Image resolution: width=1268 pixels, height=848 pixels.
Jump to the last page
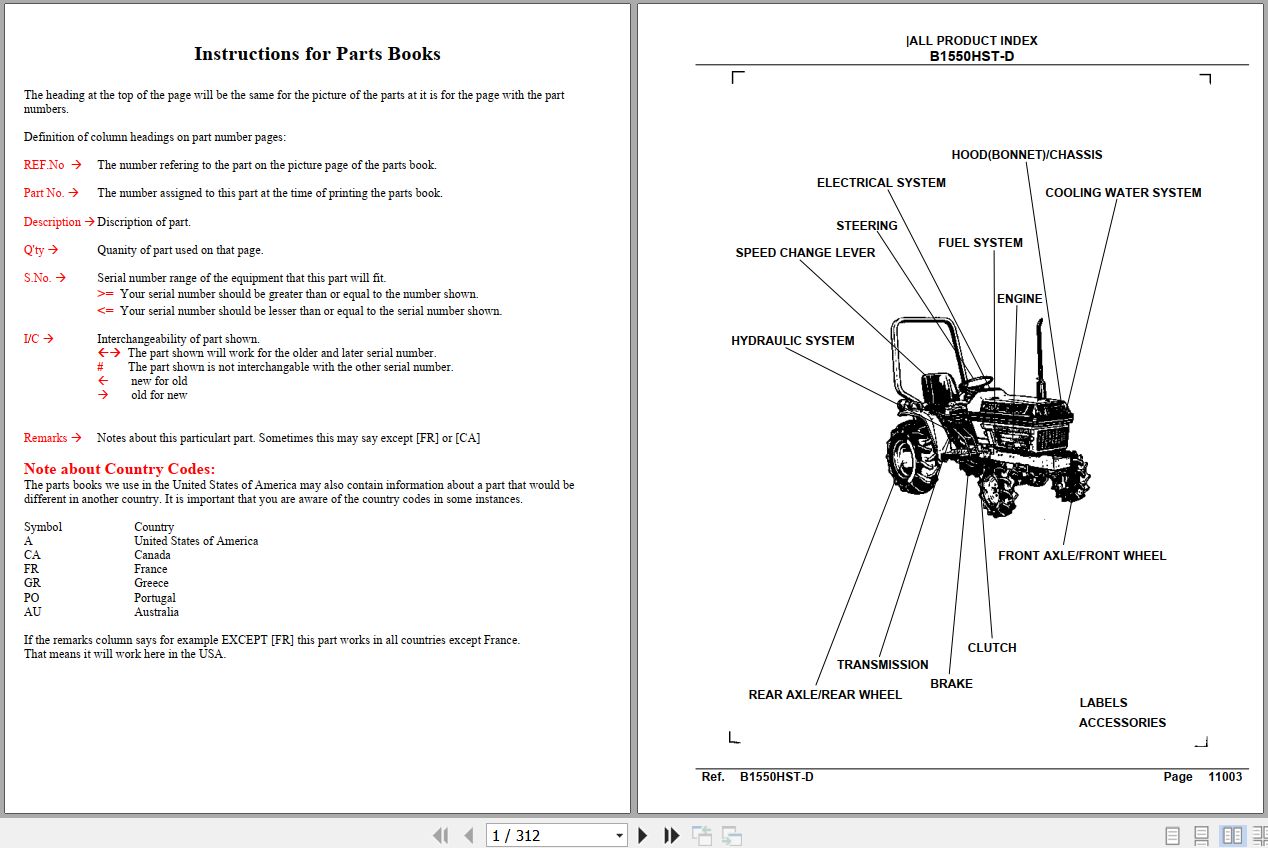pos(672,835)
